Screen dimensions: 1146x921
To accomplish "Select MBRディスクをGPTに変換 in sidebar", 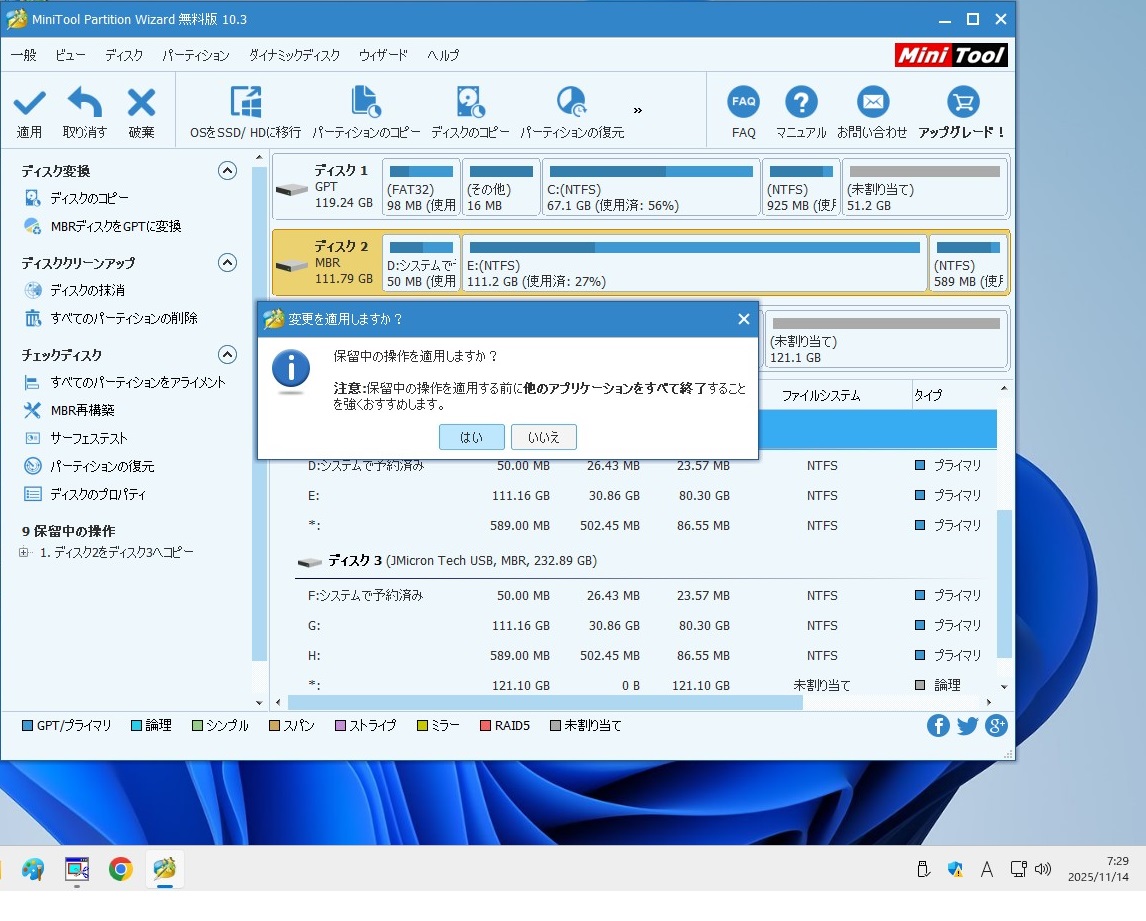I will (x=115, y=227).
